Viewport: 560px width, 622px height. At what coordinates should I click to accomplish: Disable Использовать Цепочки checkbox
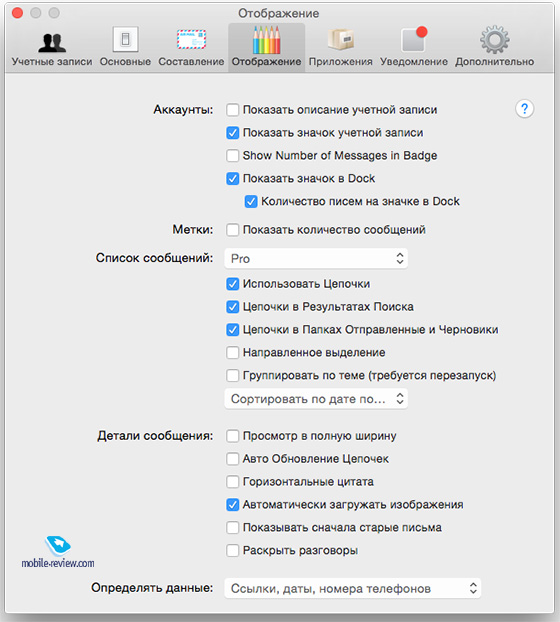point(232,284)
